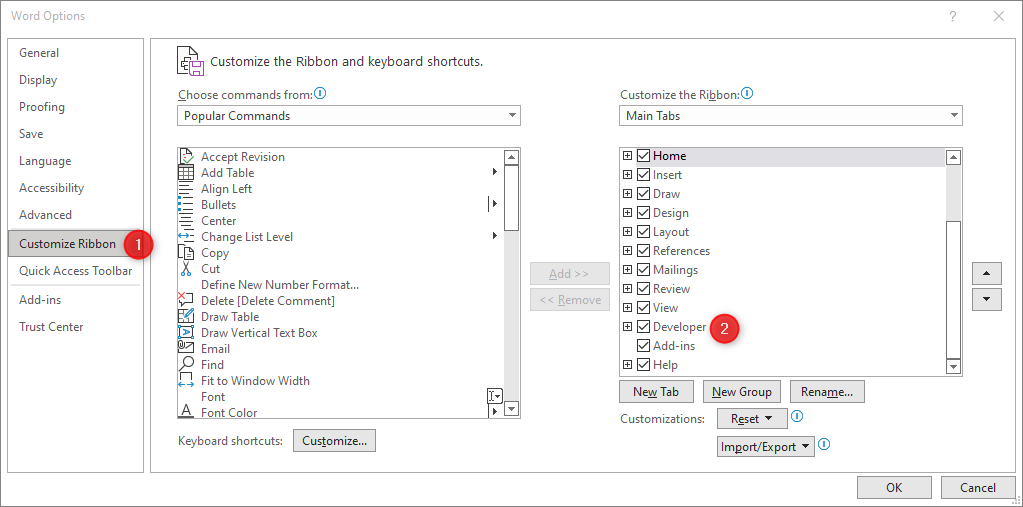Open the Import/Export dropdown

tap(766, 447)
